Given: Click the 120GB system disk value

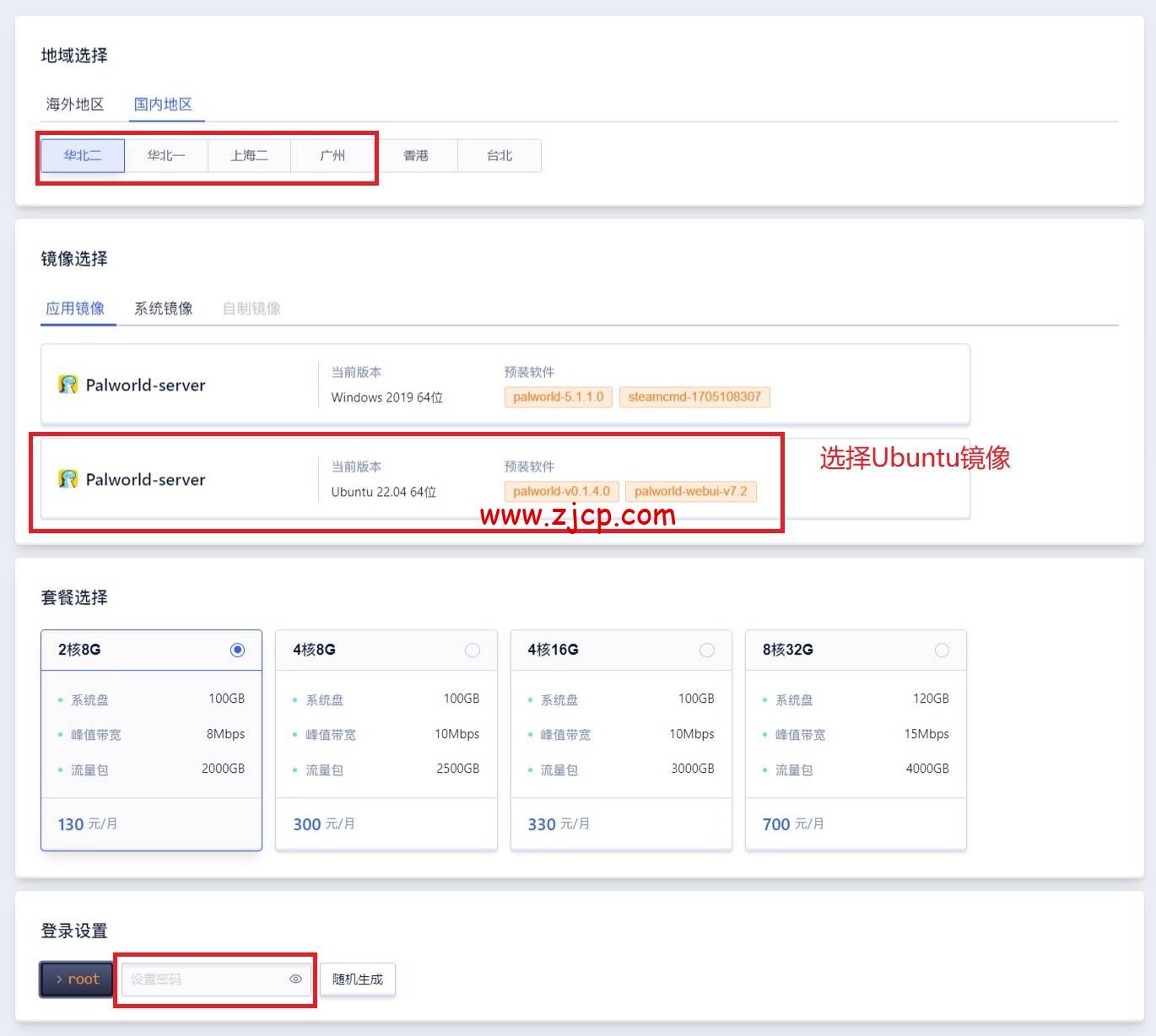Looking at the screenshot, I should tap(931, 699).
